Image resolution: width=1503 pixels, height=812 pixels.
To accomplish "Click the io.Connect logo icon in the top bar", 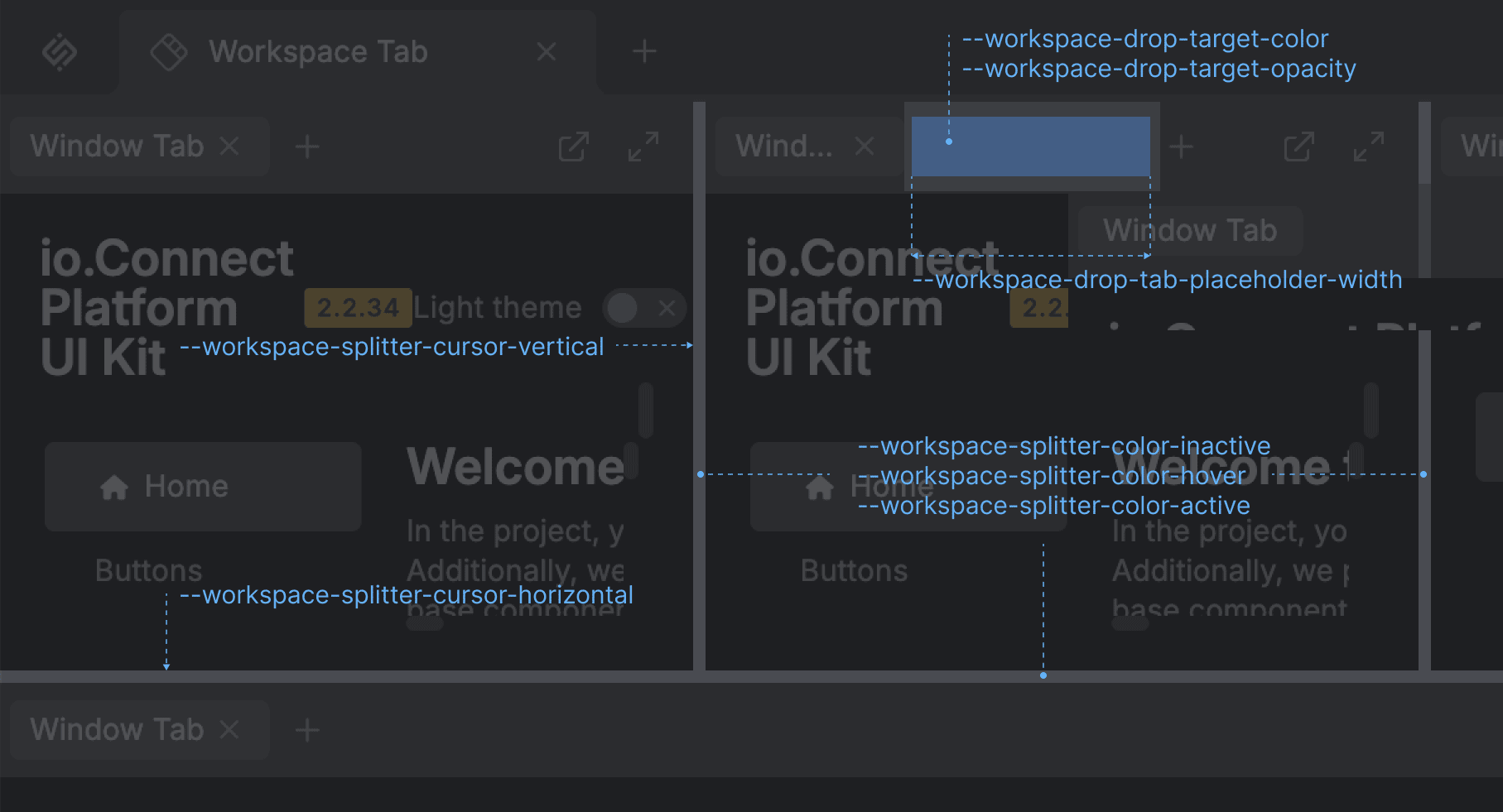I will (60, 52).
